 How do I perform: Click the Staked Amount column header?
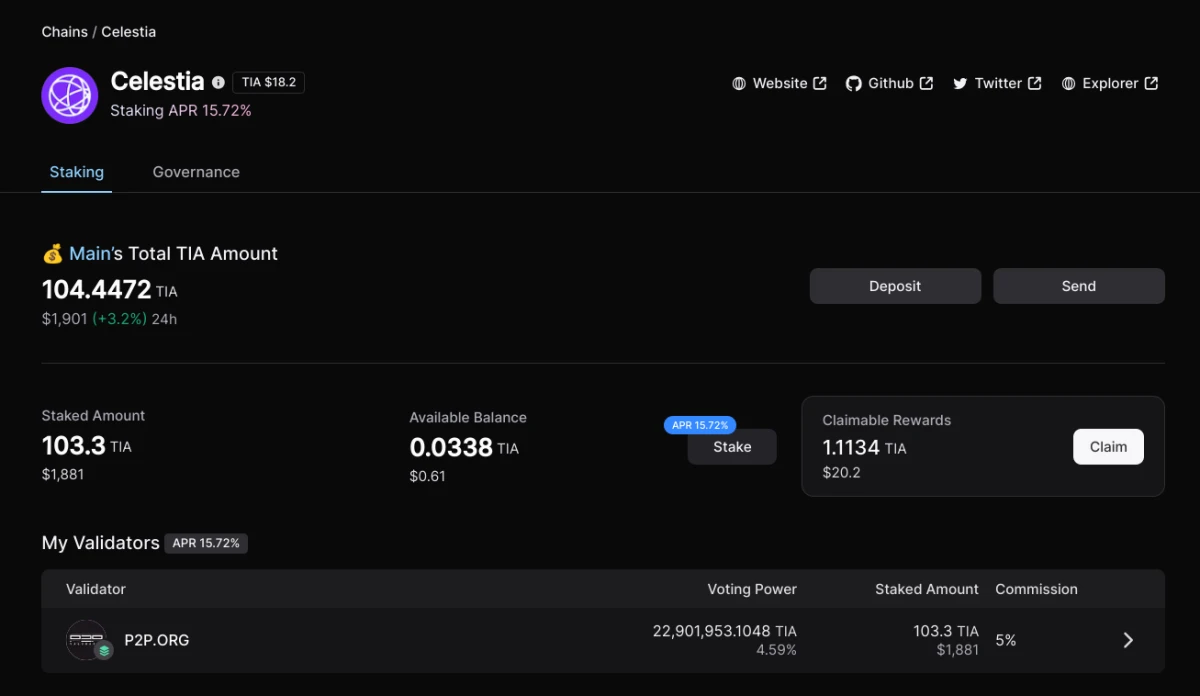coord(927,589)
